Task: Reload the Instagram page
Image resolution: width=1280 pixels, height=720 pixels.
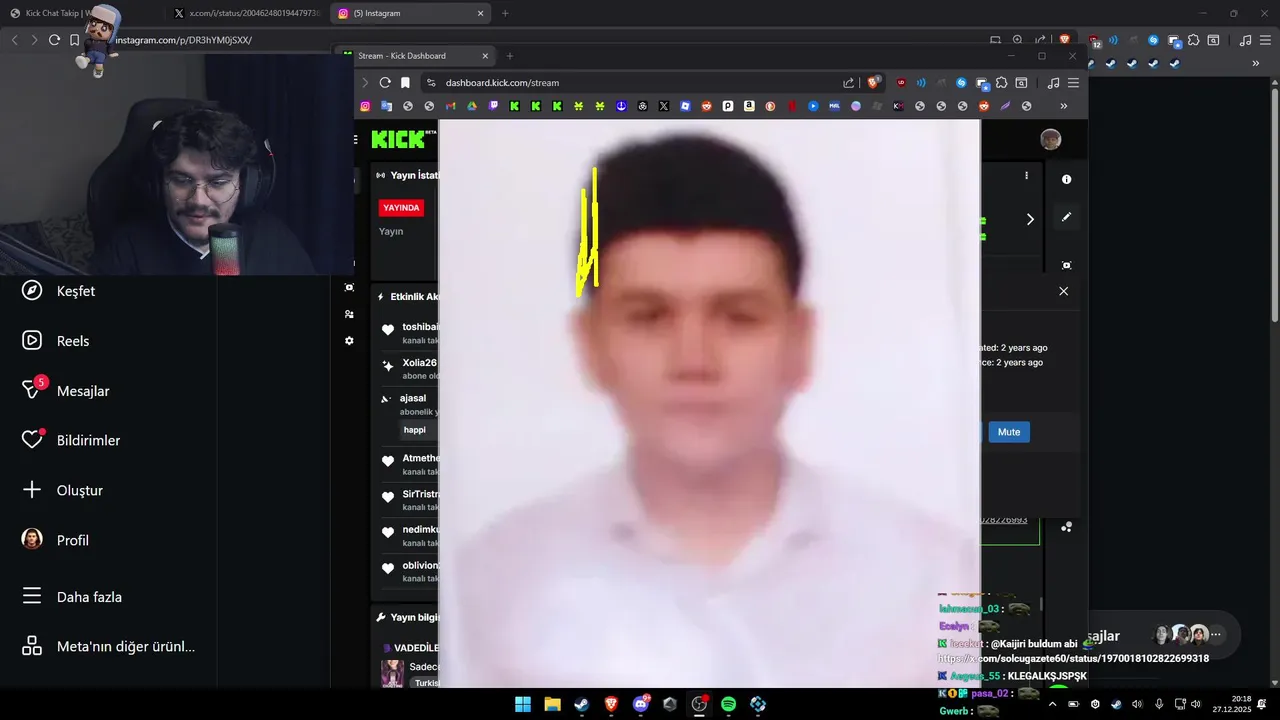Action: coord(54,40)
